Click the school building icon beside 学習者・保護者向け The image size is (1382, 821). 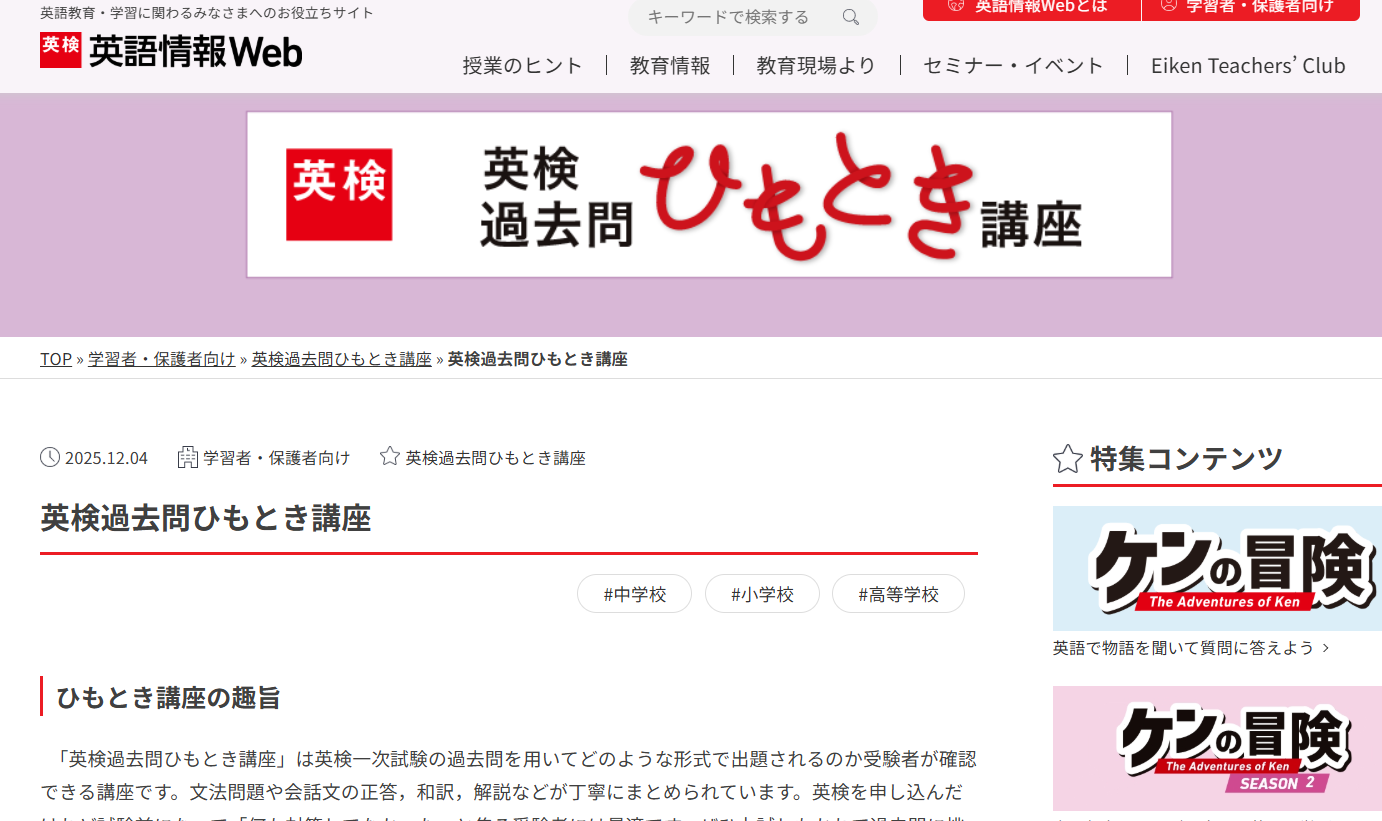187,456
